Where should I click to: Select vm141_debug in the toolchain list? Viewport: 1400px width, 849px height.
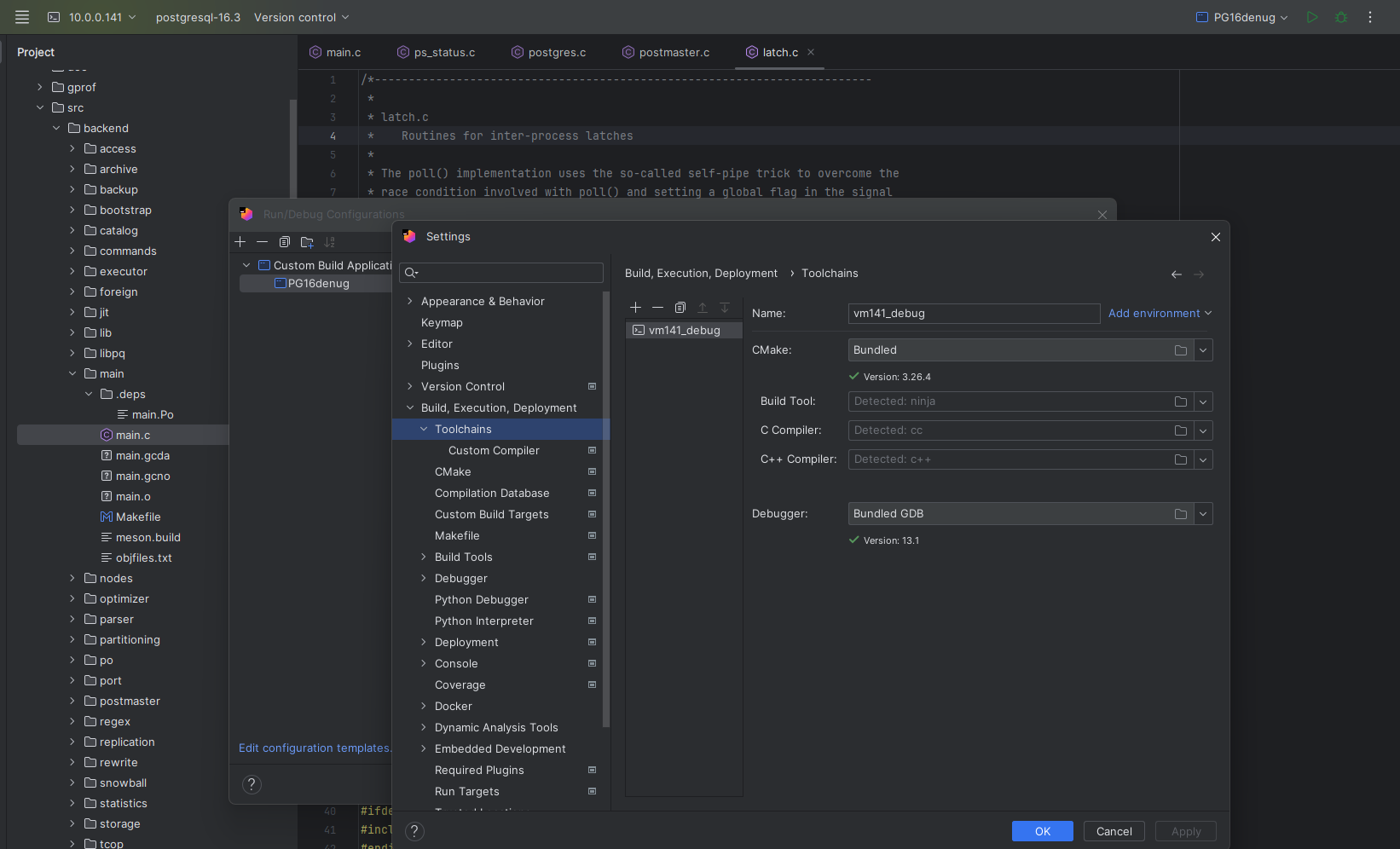tap(684, 330)
